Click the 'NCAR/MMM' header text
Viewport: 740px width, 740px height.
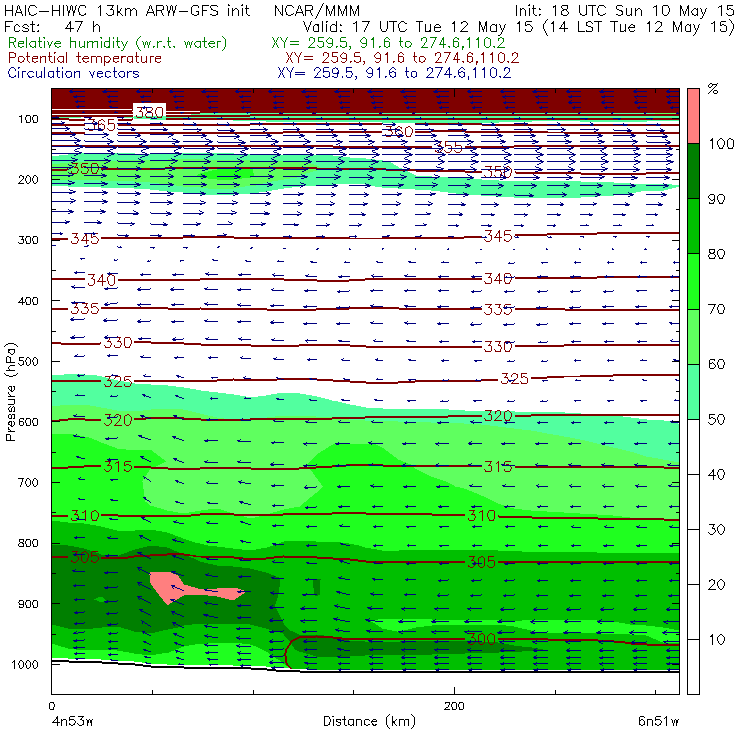click(x=317, y=10)
